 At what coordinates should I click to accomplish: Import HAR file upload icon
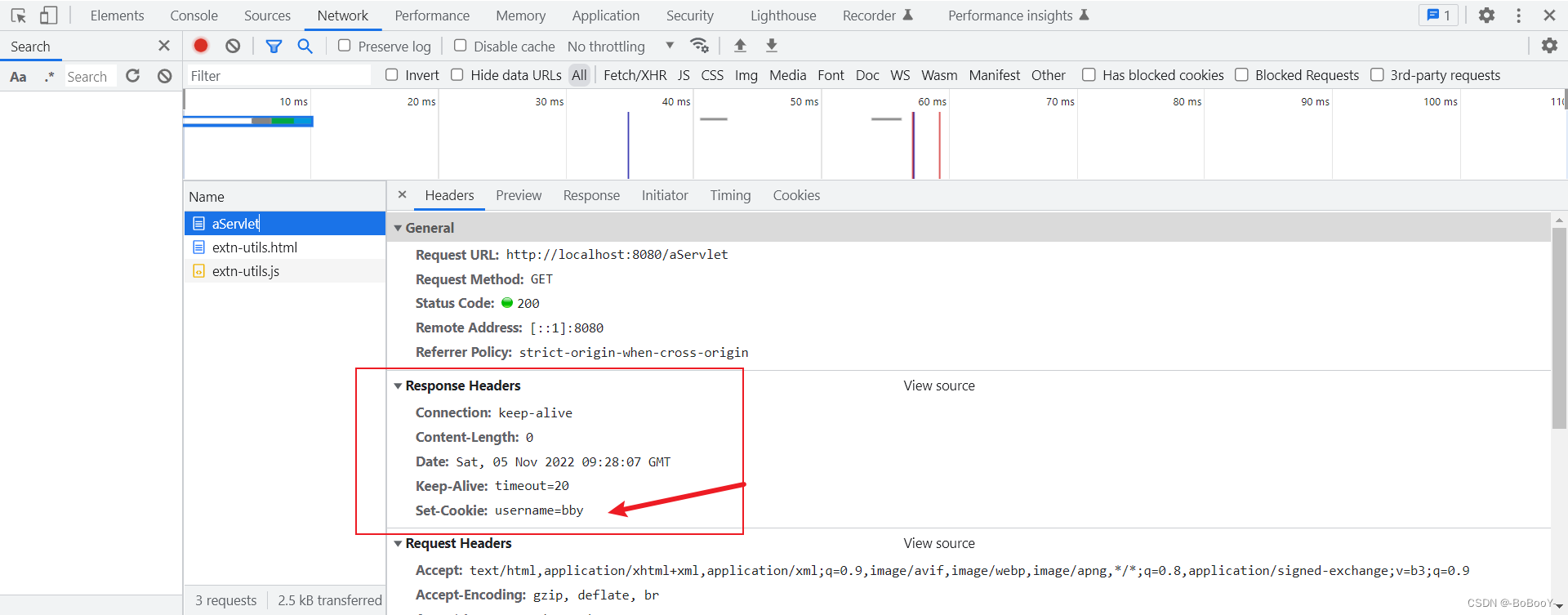point(740,46)
